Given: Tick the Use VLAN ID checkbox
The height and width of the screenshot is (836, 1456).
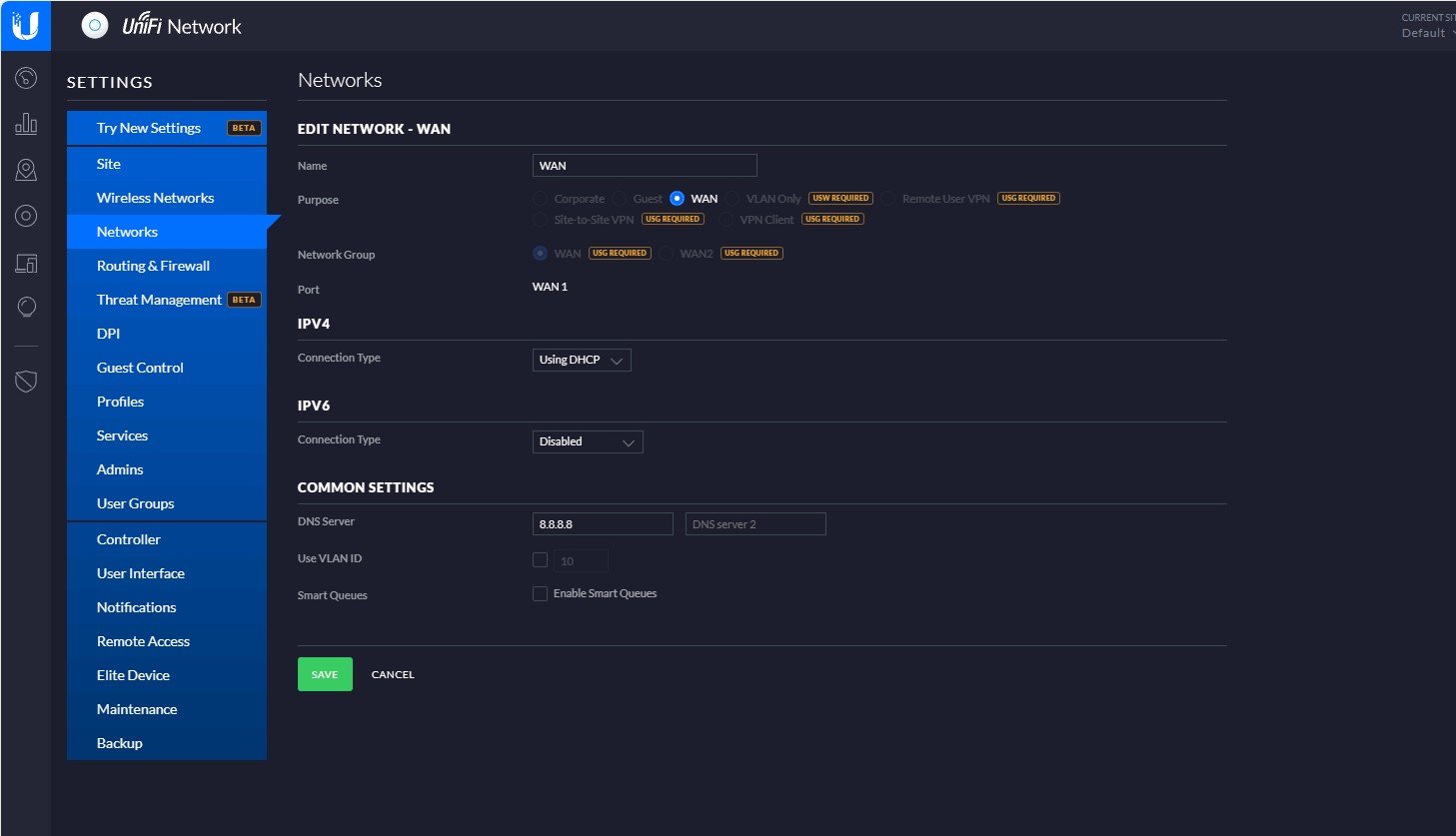Looking at the screenshot, I should [x=541, y=560].
